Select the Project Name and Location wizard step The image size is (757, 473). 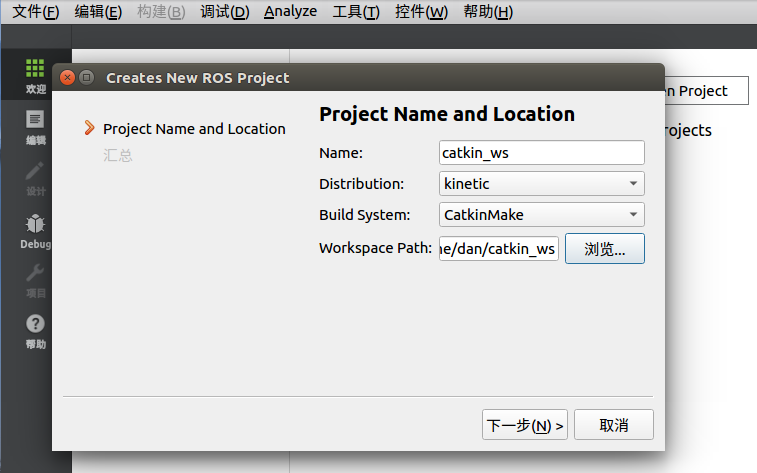tap(194, 129)
